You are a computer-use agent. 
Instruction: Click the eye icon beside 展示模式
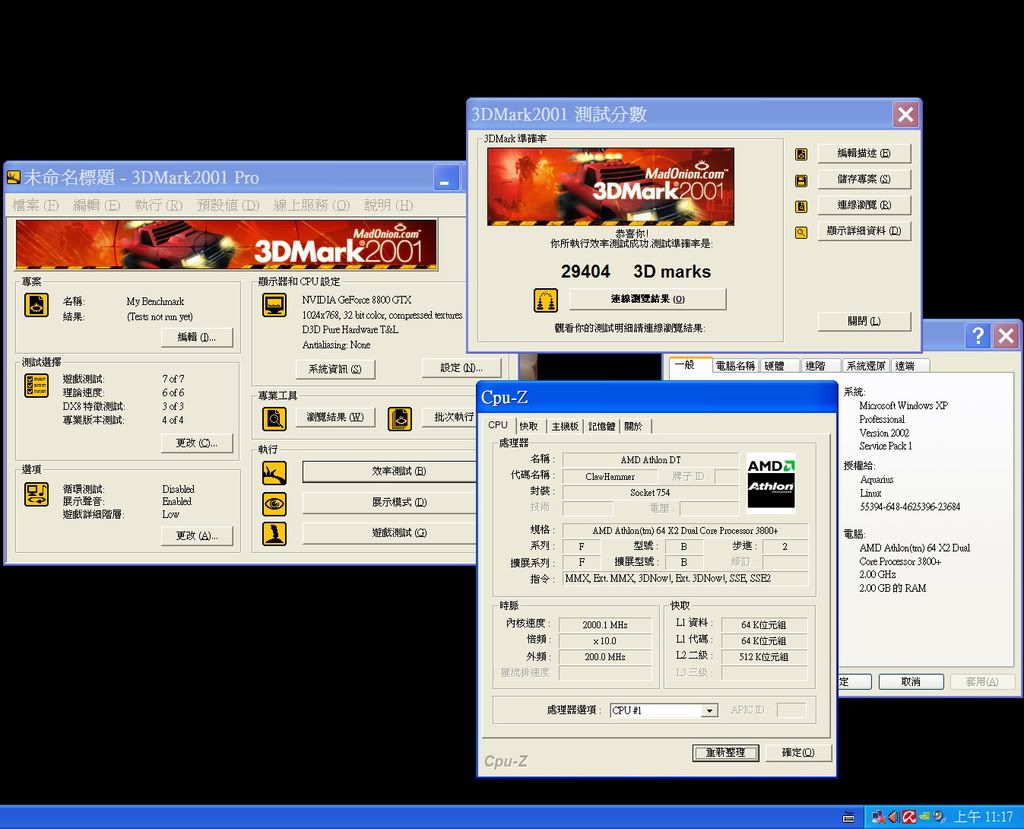point(274,504)
